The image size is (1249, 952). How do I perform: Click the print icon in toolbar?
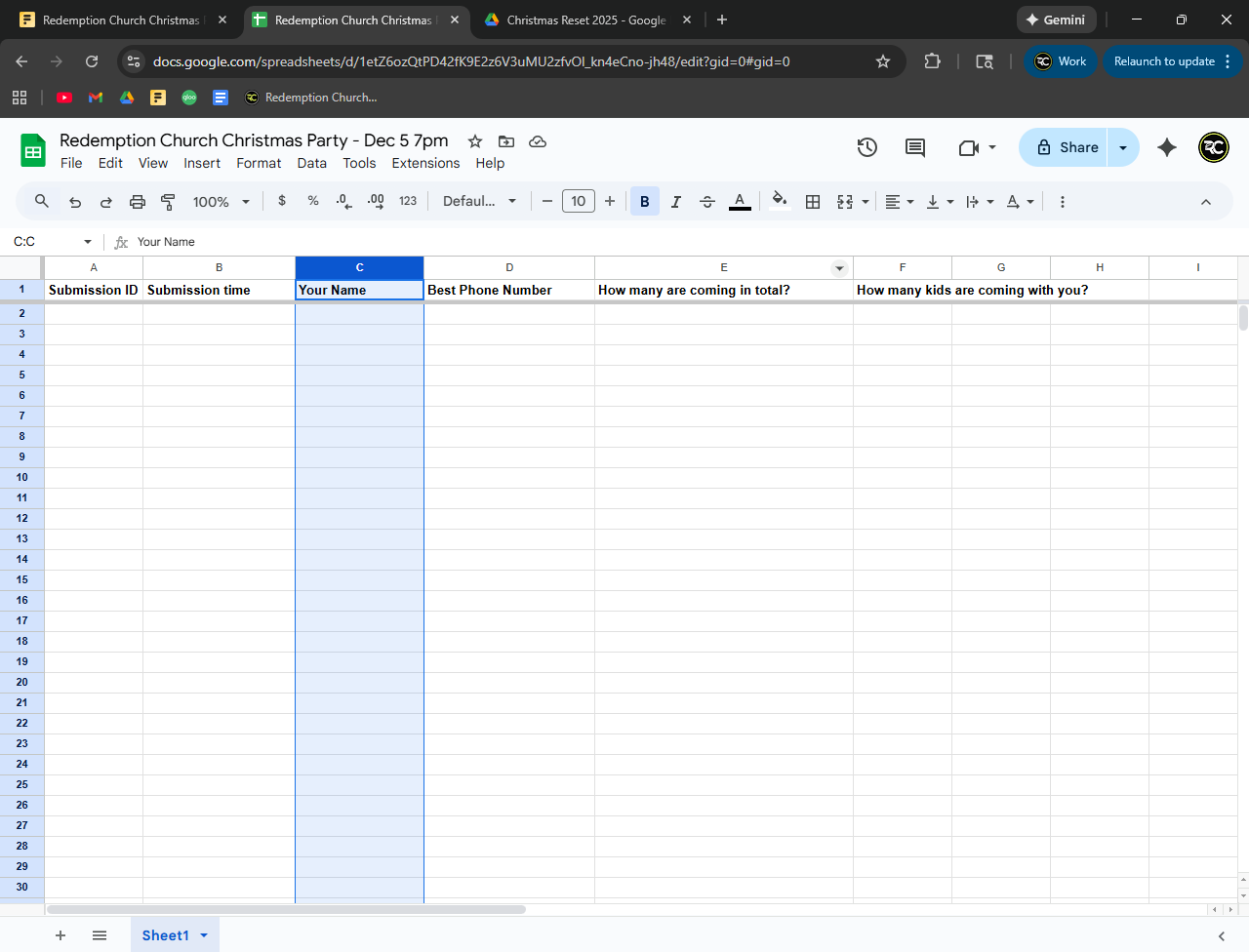[x=138, y=202]
